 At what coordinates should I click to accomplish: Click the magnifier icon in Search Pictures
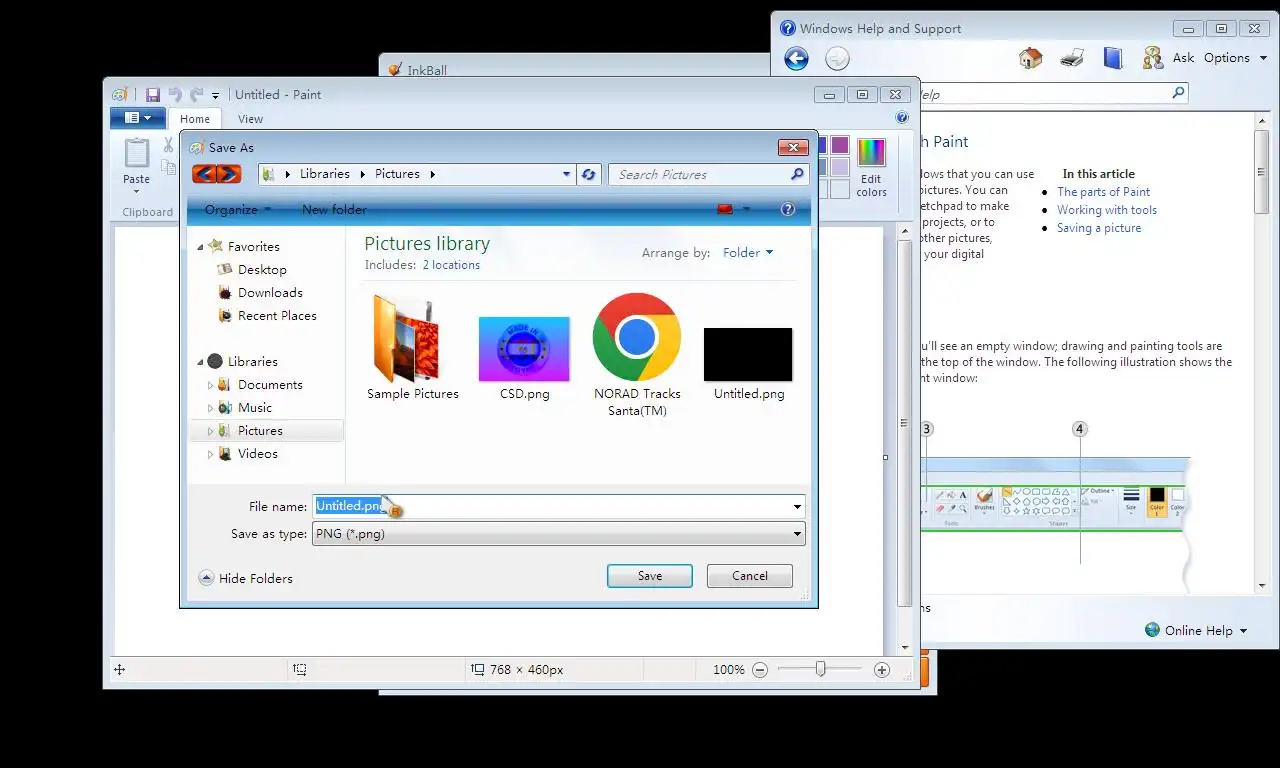pyautogui.click(x=797, y=174)
